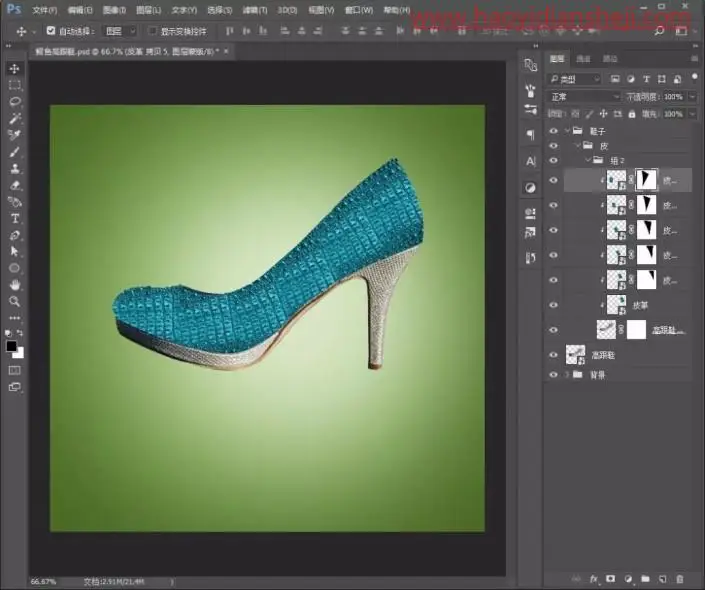Open the Layers panel flyout menu

pyautogui.click(x=695, y=58)
